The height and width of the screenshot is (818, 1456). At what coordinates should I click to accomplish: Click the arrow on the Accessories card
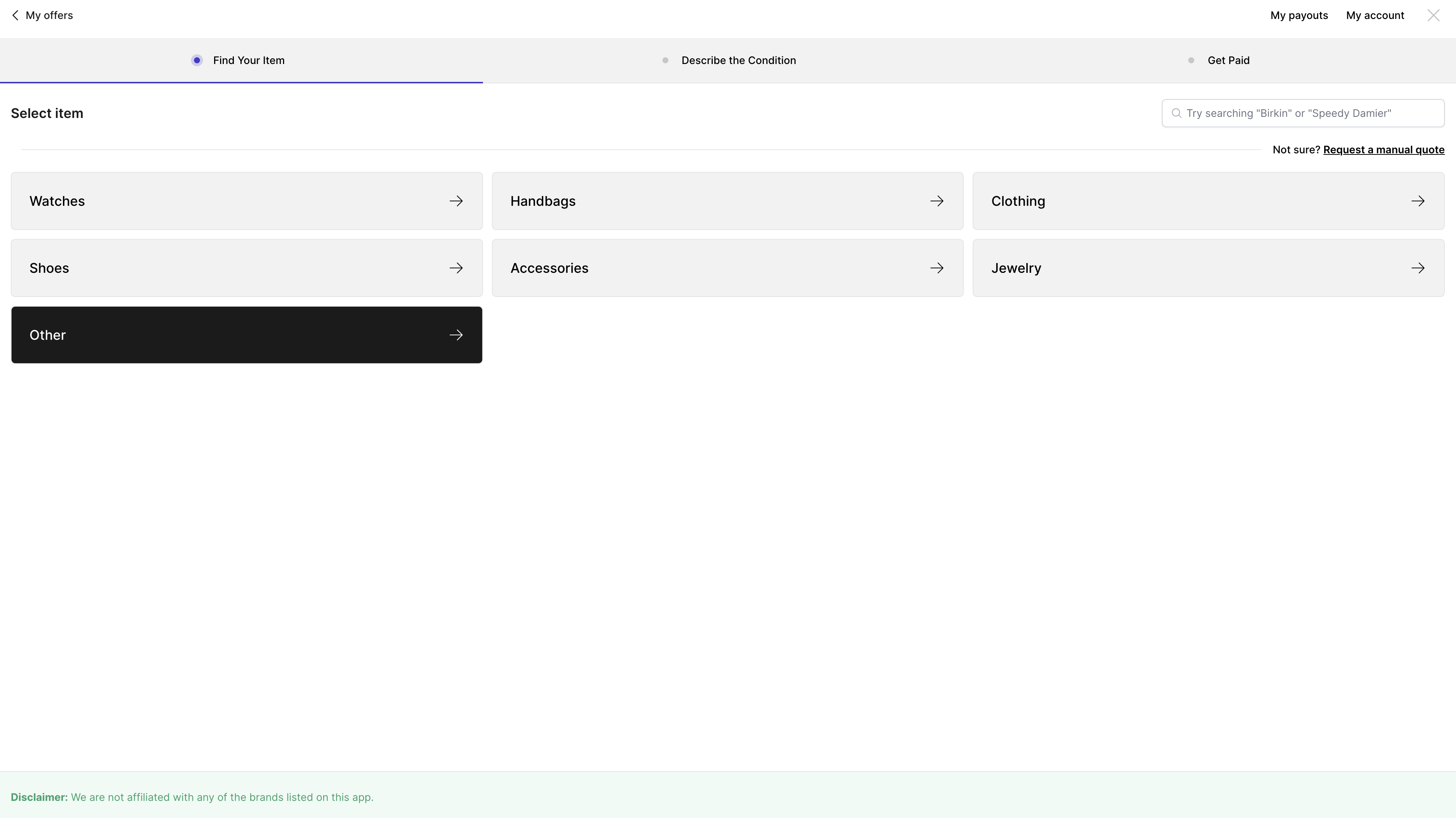click(937, 268)
